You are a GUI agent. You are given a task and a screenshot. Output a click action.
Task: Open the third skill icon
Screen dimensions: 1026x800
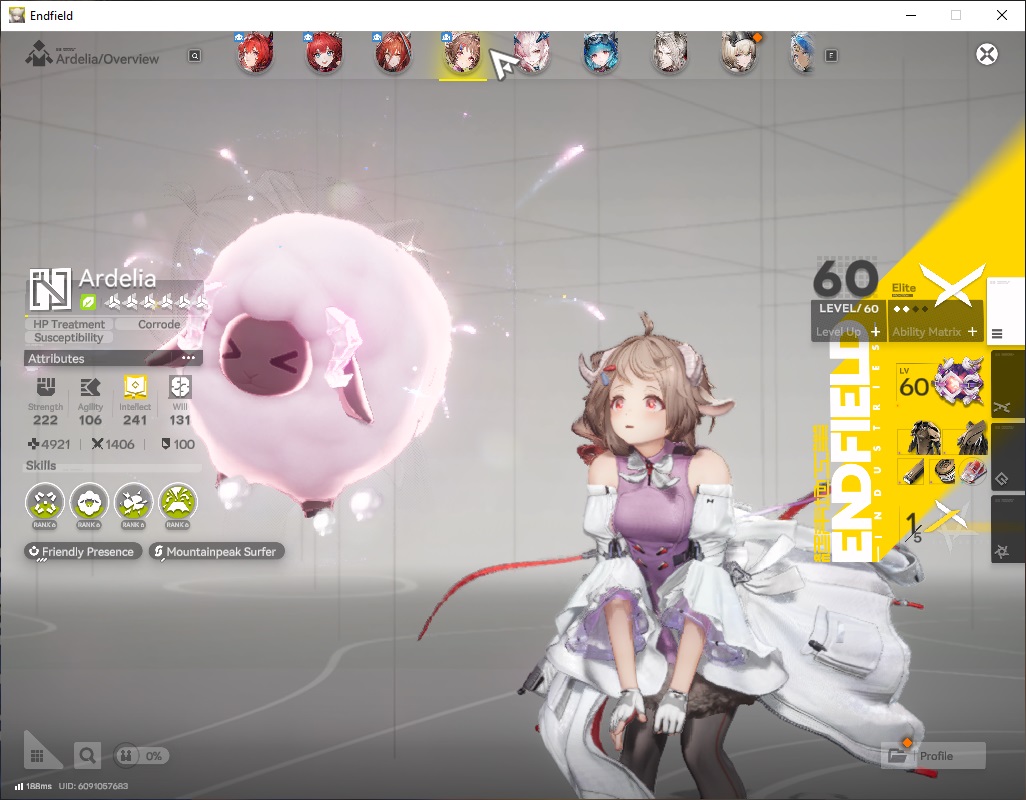(x=133, y=503)
